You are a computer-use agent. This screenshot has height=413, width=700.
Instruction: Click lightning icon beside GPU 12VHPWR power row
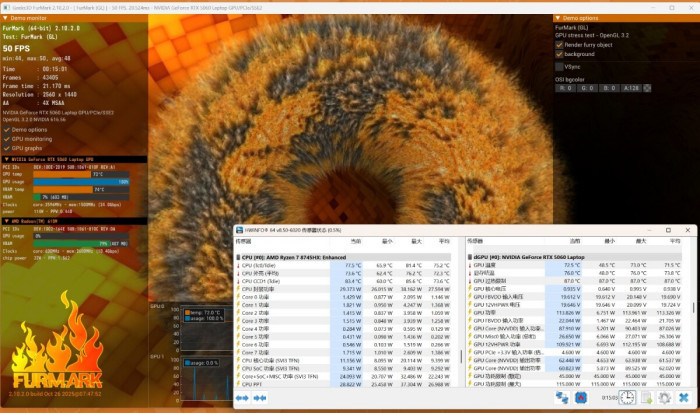(470, 344)
